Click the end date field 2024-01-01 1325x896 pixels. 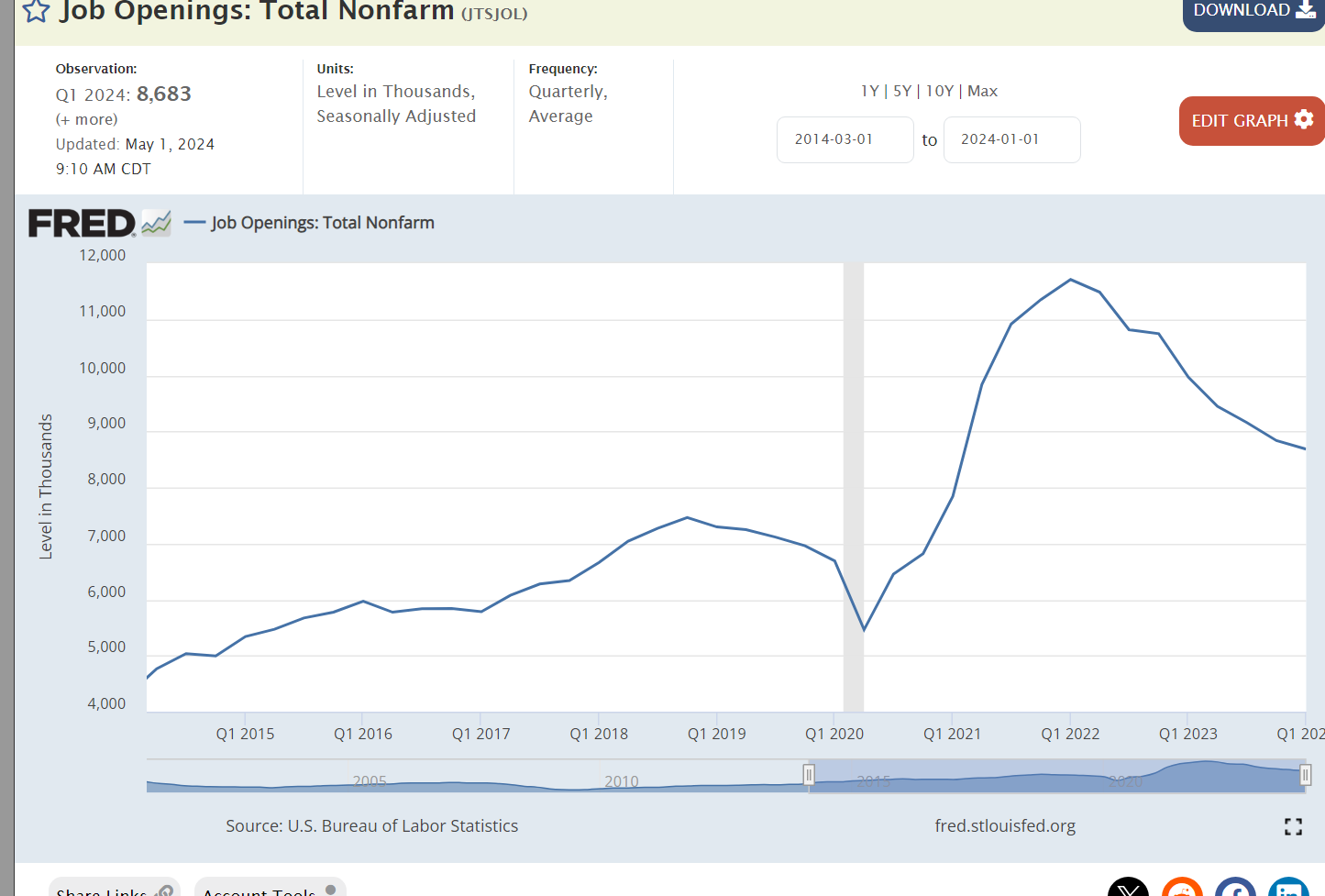(x=1011, y=139)
